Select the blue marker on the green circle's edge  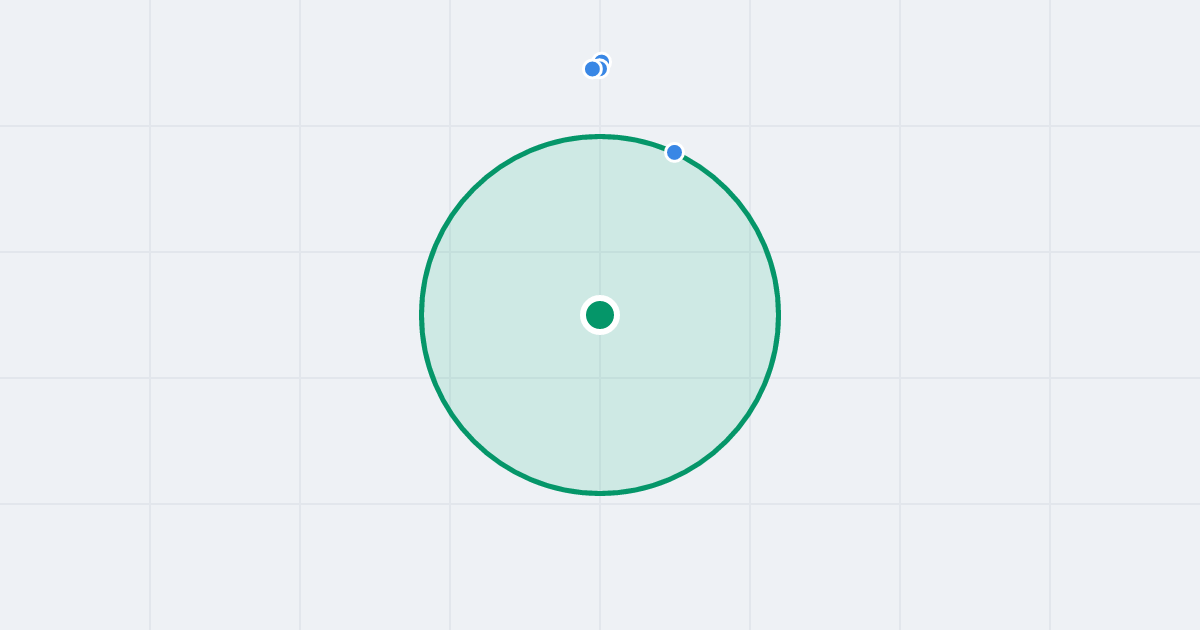[675, 152]
